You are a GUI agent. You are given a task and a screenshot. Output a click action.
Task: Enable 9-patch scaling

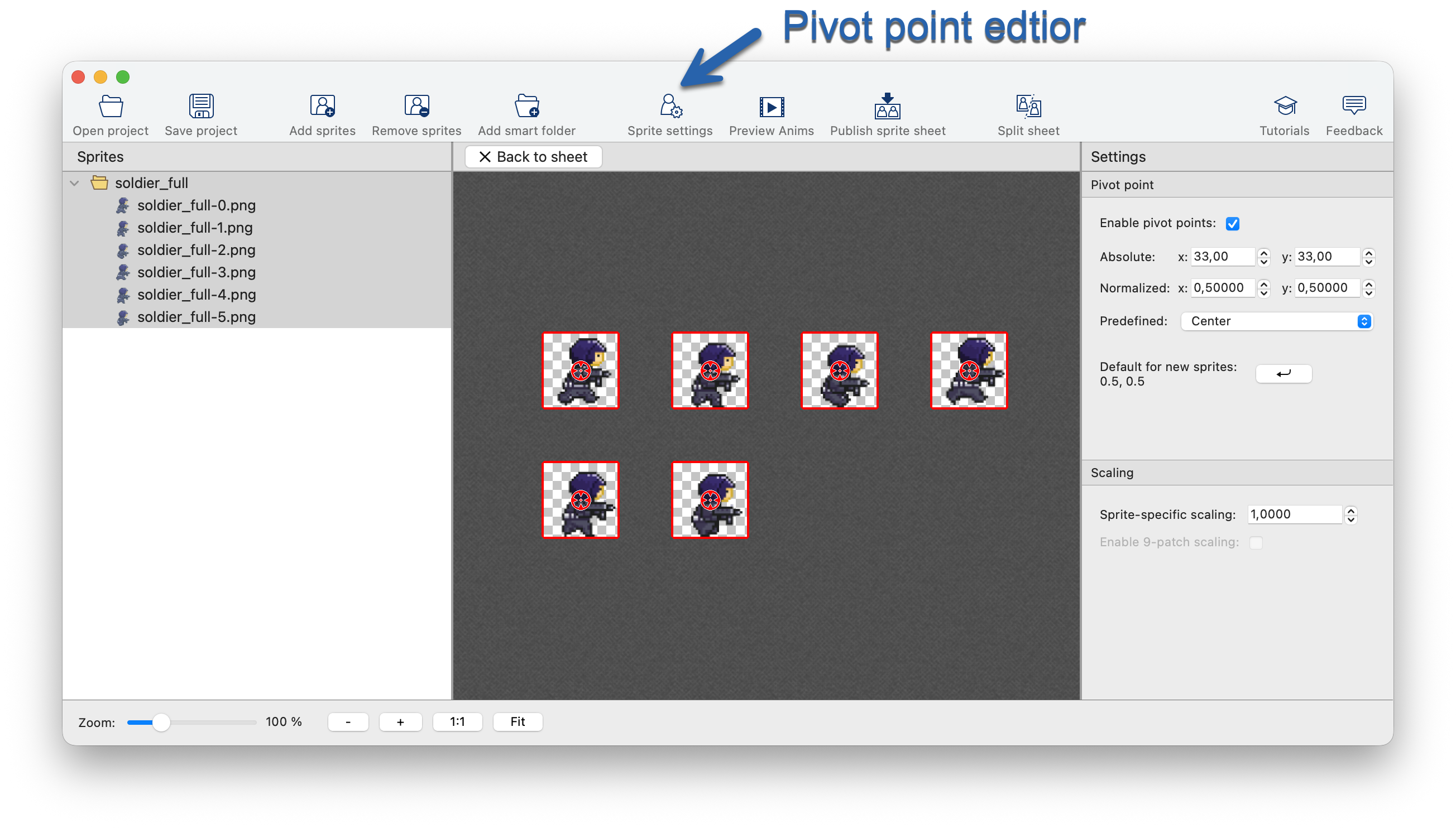pos(1257,542)
